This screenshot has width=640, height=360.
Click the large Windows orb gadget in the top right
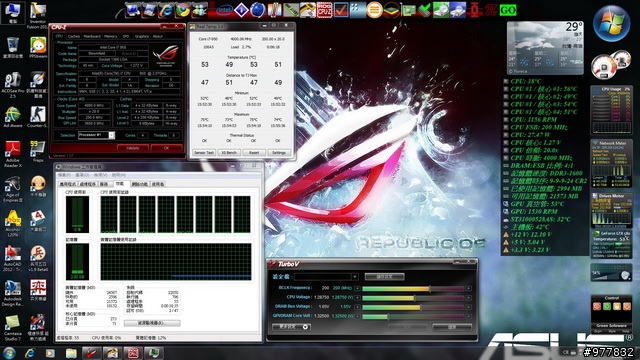[x=611, y=23]
